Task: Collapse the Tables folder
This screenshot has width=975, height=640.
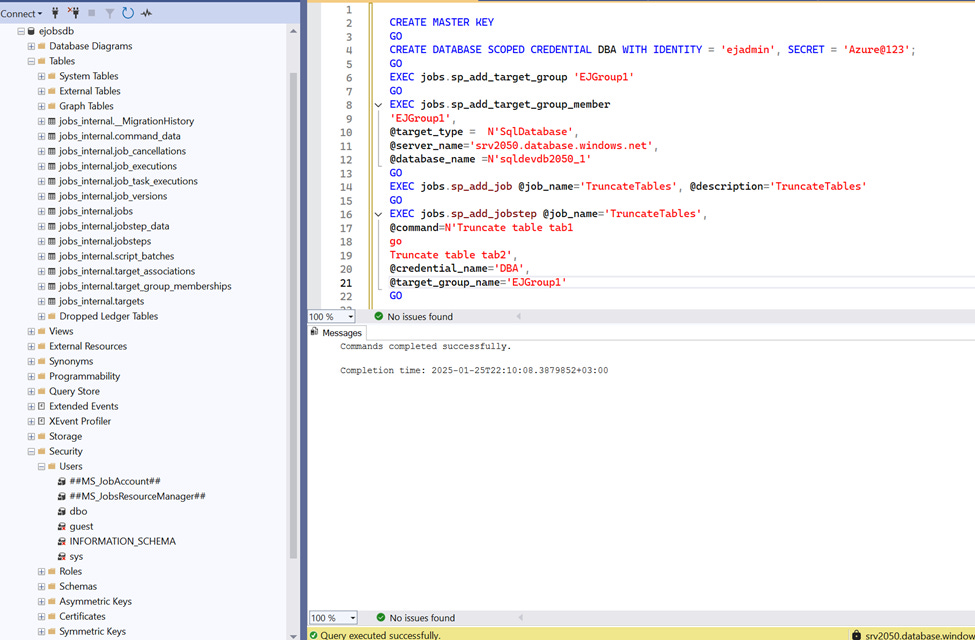Action: [x=31, y=61]
